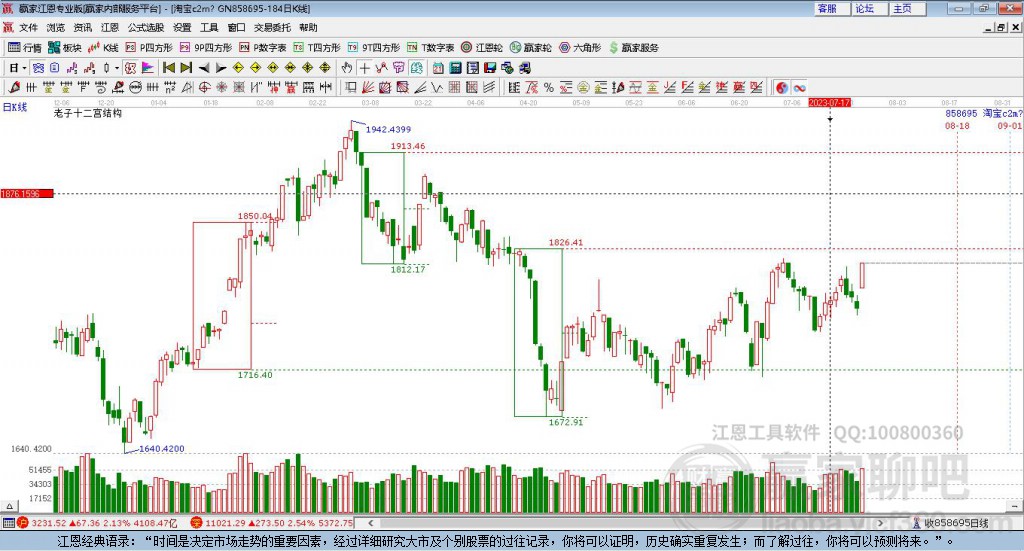Jump to first bar with skip-start arrow
The width and height of the screenshot is (1024, 551).
pyautogui.click(x=168, y=68)
